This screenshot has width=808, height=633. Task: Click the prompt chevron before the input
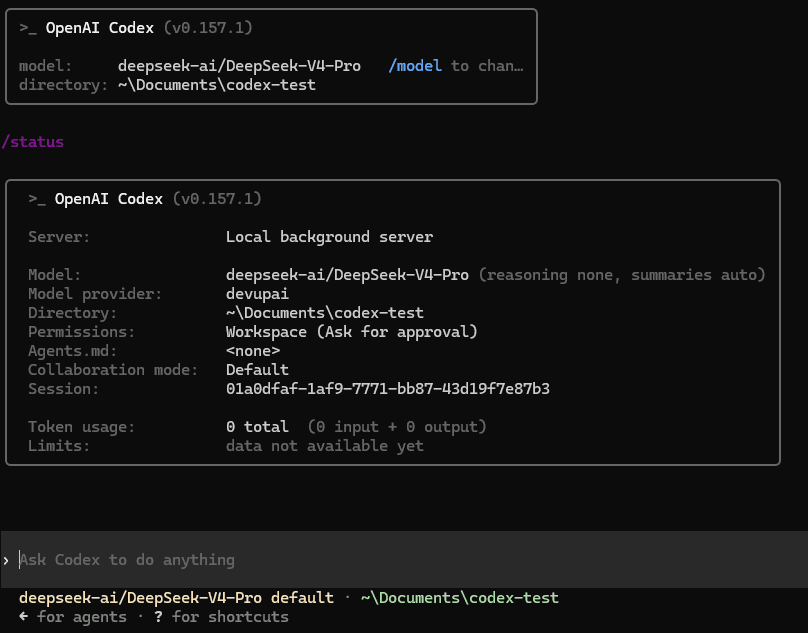[6, 560]
